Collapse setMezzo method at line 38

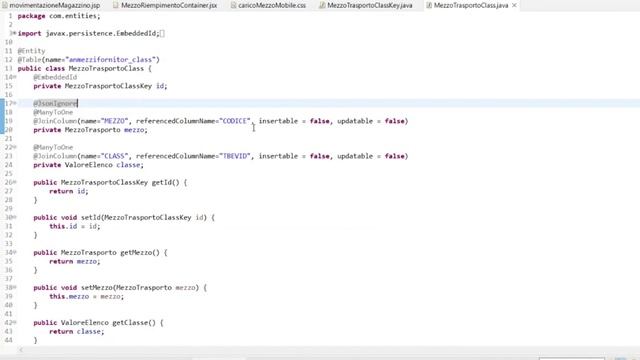click(x=15, y=287)
